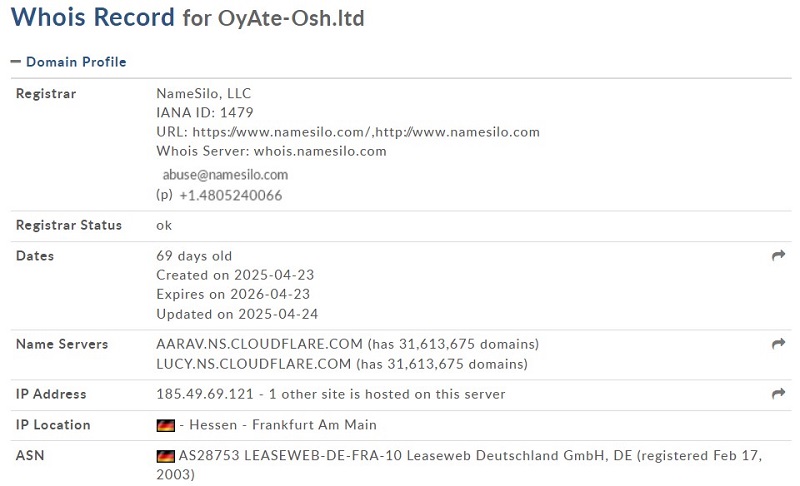
Task: Click the German flag beside IP Location
Action: click(165, 425)
